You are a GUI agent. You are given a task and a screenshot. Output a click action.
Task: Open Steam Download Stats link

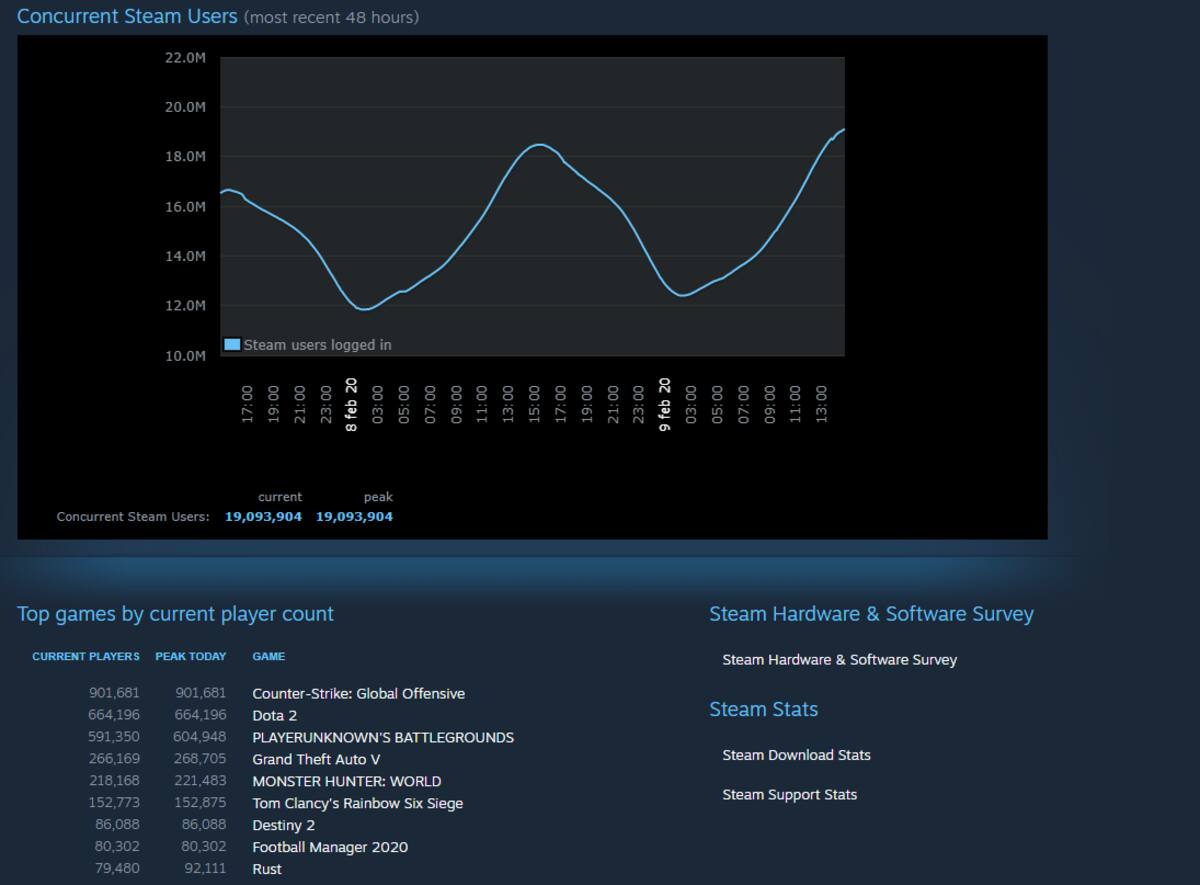pos(796,755)
